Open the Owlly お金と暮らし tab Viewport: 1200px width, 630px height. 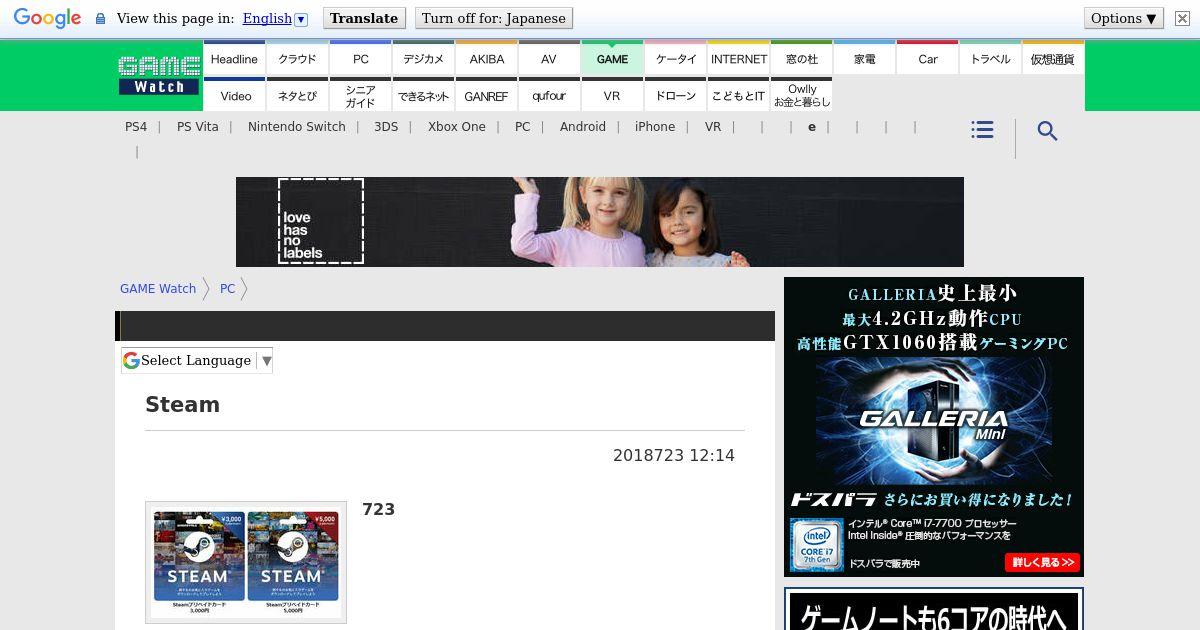[802, 96]
